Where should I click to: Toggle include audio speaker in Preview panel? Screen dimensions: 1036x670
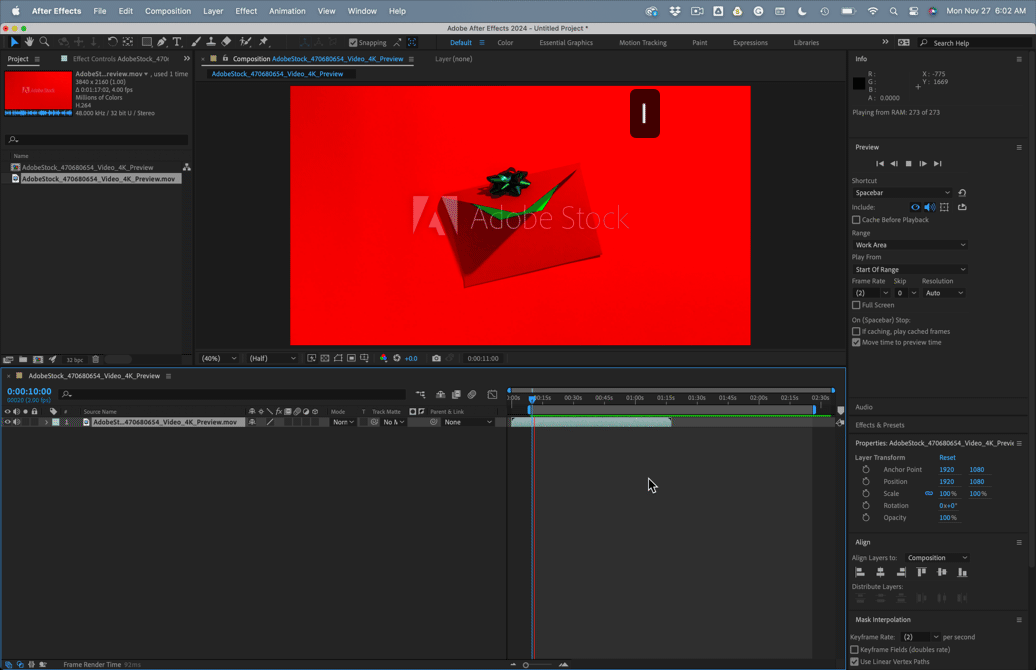(930, 207)
